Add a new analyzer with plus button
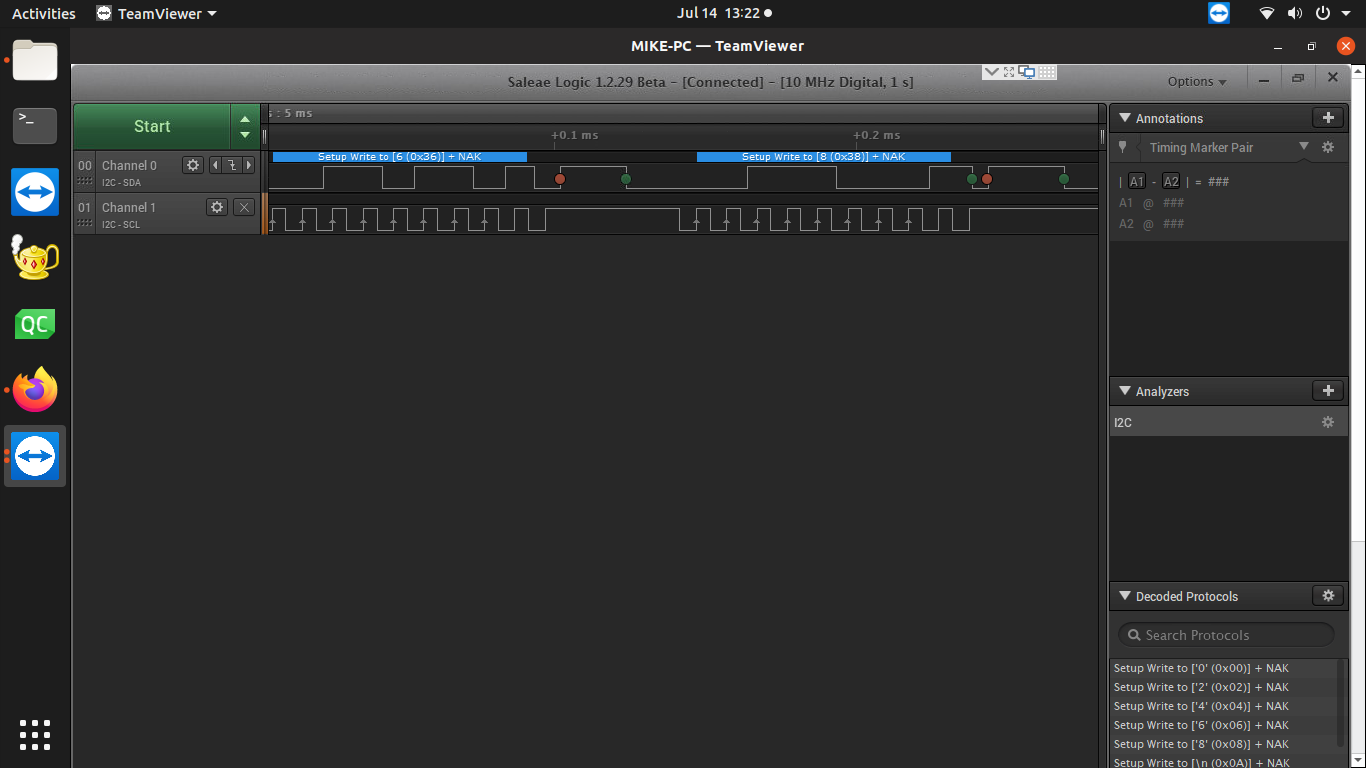The width and height of the screenshot is (1366, 768). coord(1328,391)
